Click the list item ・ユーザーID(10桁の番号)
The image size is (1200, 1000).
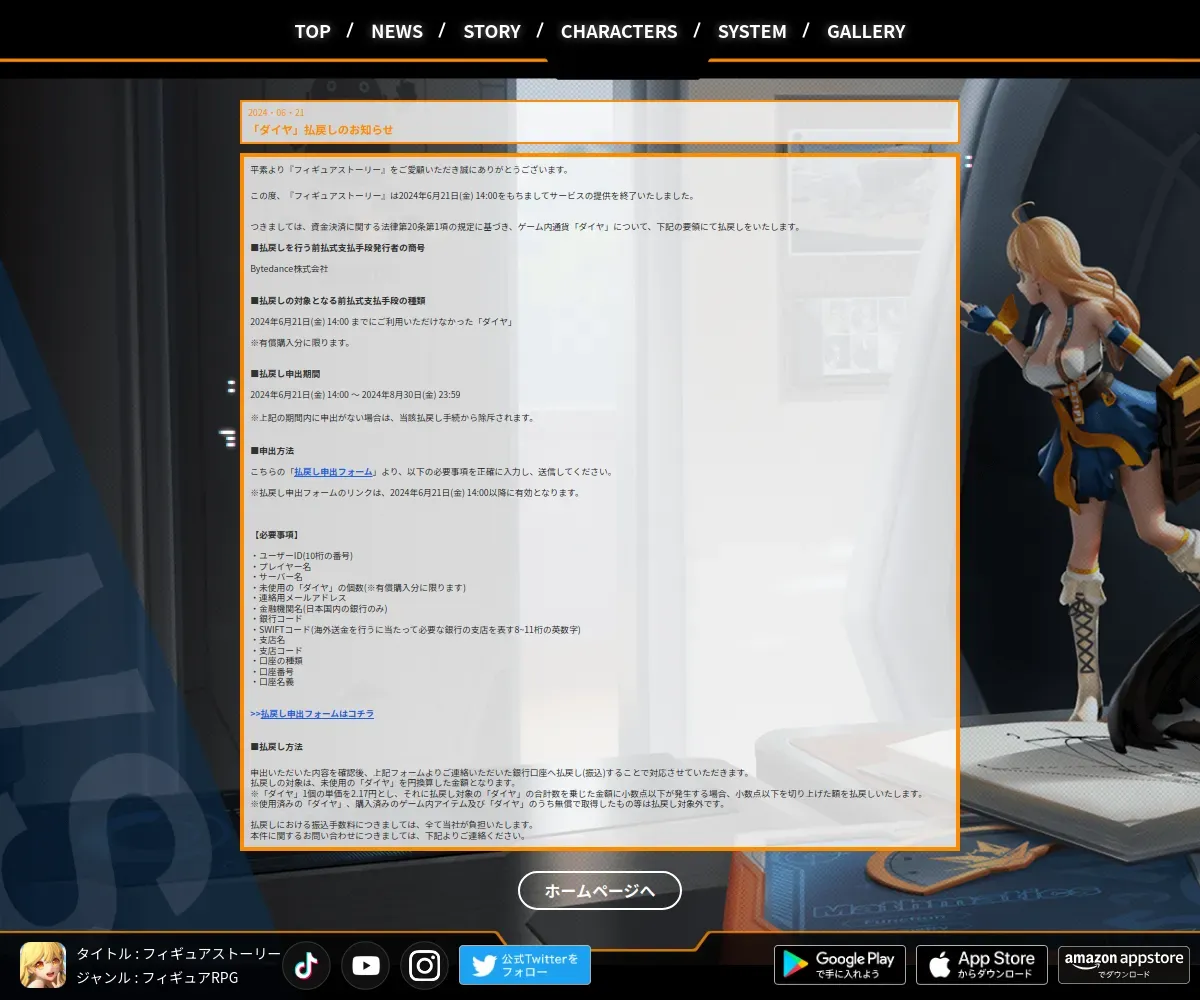pyautogui.click(x=301, y=556)
